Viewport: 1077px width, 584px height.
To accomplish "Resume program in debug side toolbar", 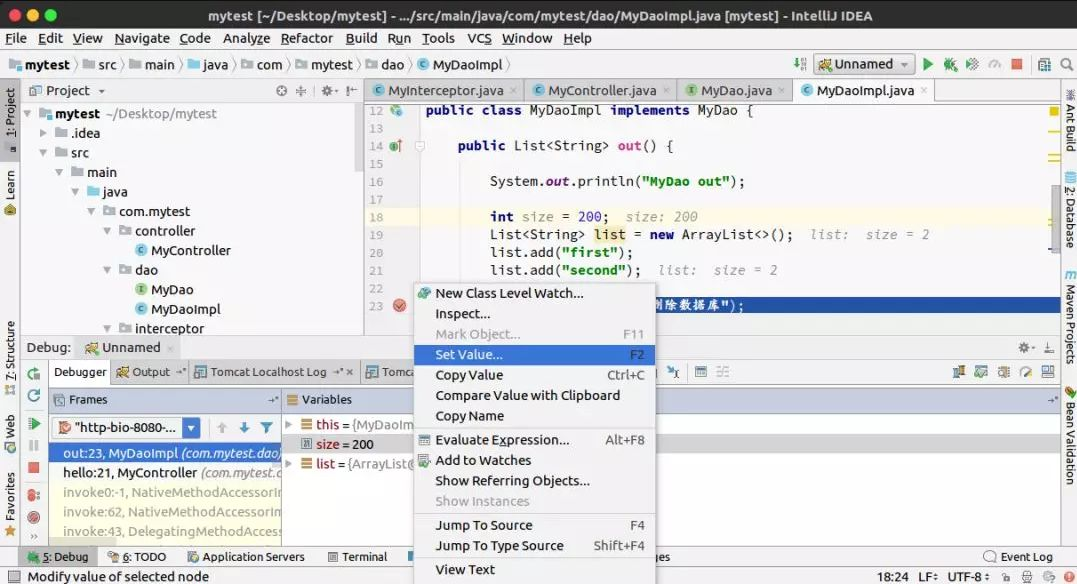I will (x=34, y=423).
